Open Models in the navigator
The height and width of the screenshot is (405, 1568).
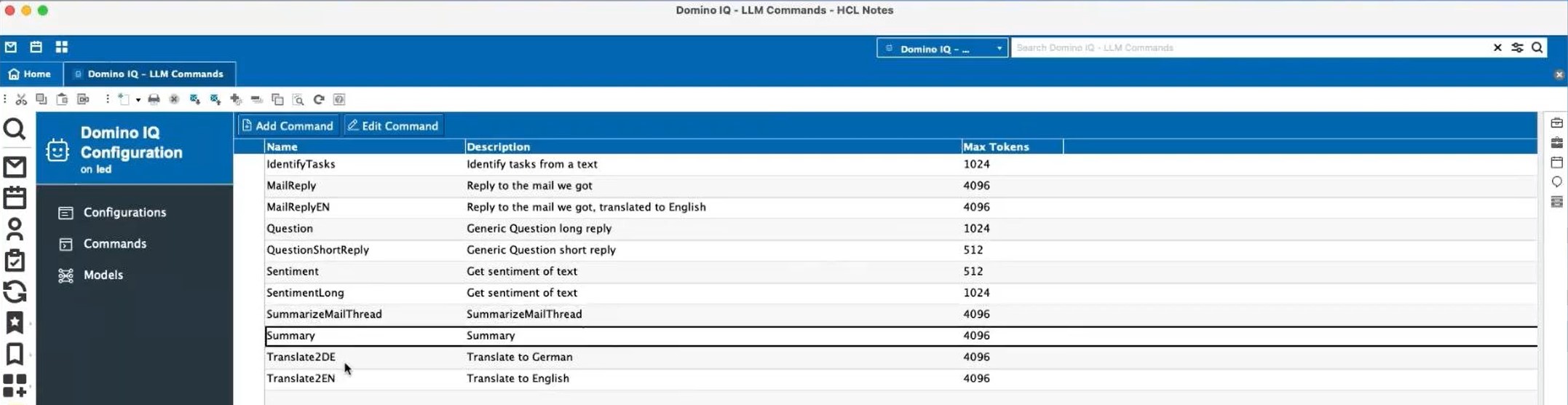[103, 275]
